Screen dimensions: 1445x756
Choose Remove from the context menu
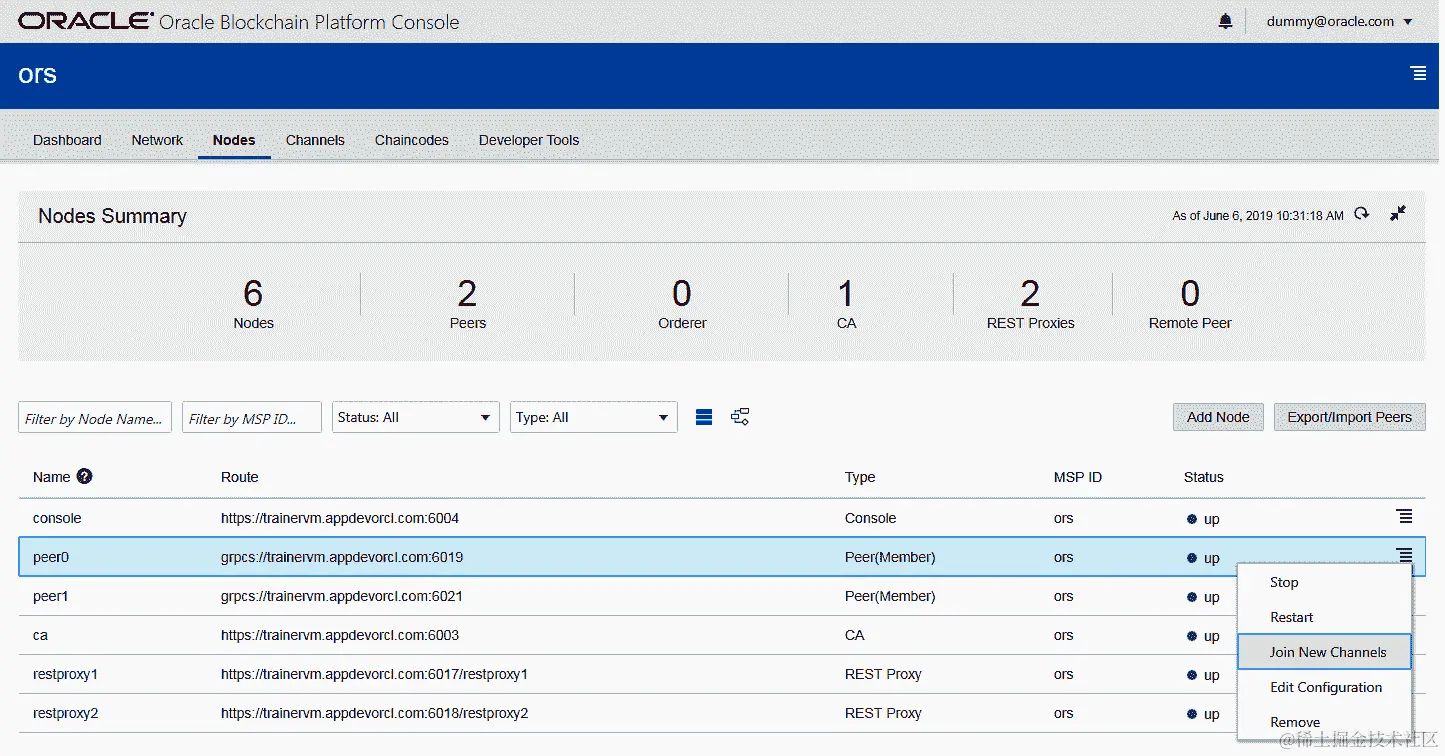click(x=1324, y=722)
